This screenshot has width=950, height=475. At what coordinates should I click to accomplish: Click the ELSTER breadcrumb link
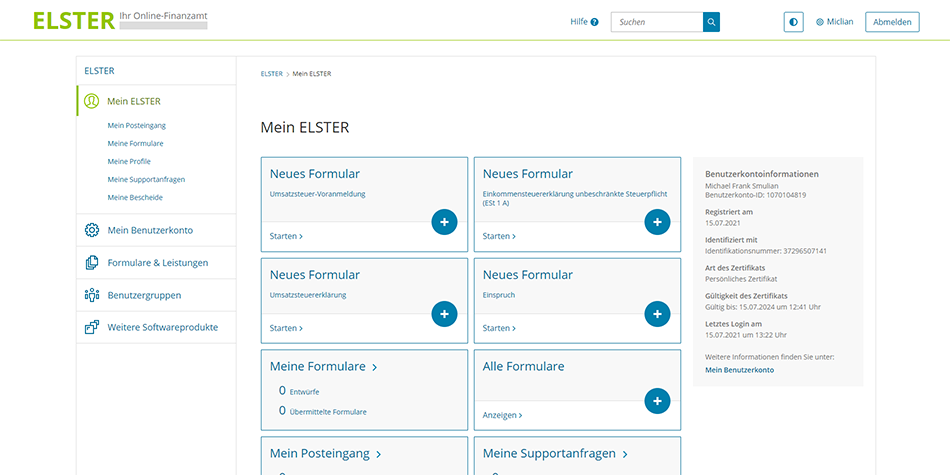pos(271,74)
